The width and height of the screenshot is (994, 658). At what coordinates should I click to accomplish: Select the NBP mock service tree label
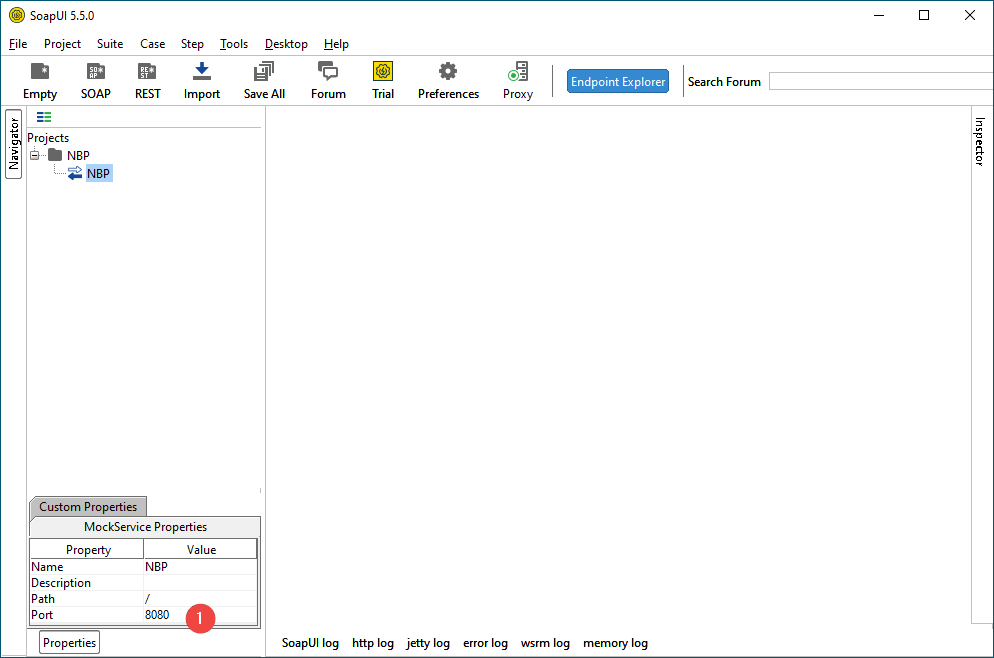click(98, 173)
